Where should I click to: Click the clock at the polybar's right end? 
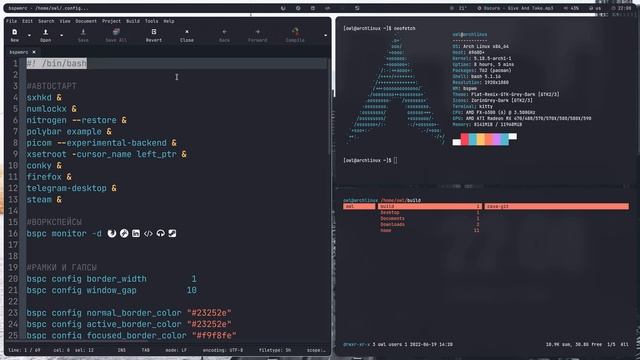621,8
